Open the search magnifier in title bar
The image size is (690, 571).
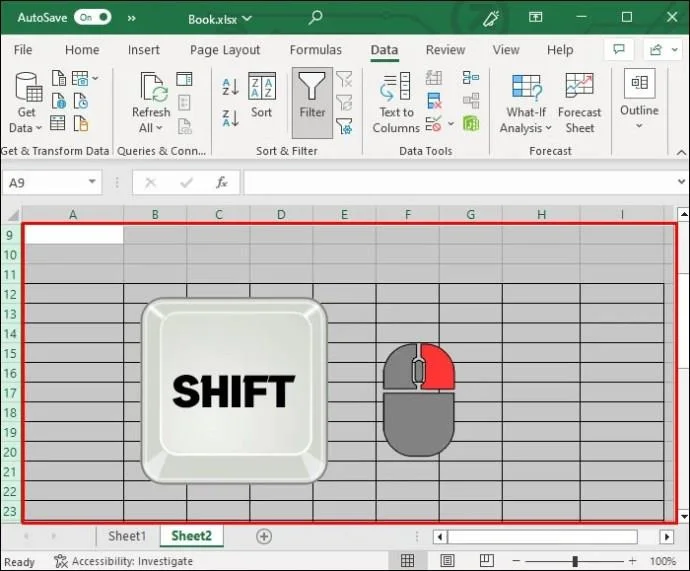click(316, 17)
